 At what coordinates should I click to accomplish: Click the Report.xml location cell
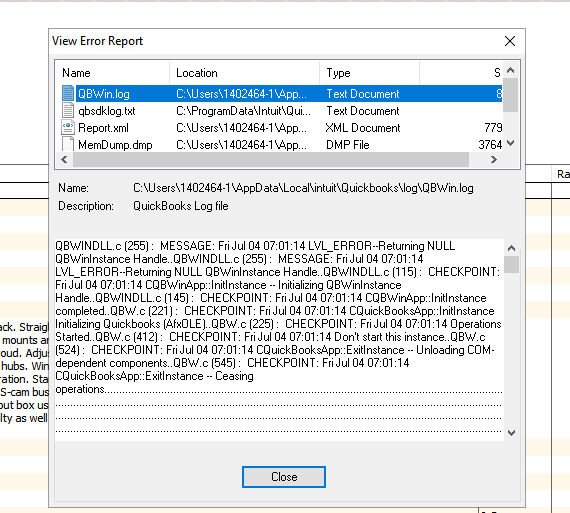pyautogui.click(x=241, y=128)
